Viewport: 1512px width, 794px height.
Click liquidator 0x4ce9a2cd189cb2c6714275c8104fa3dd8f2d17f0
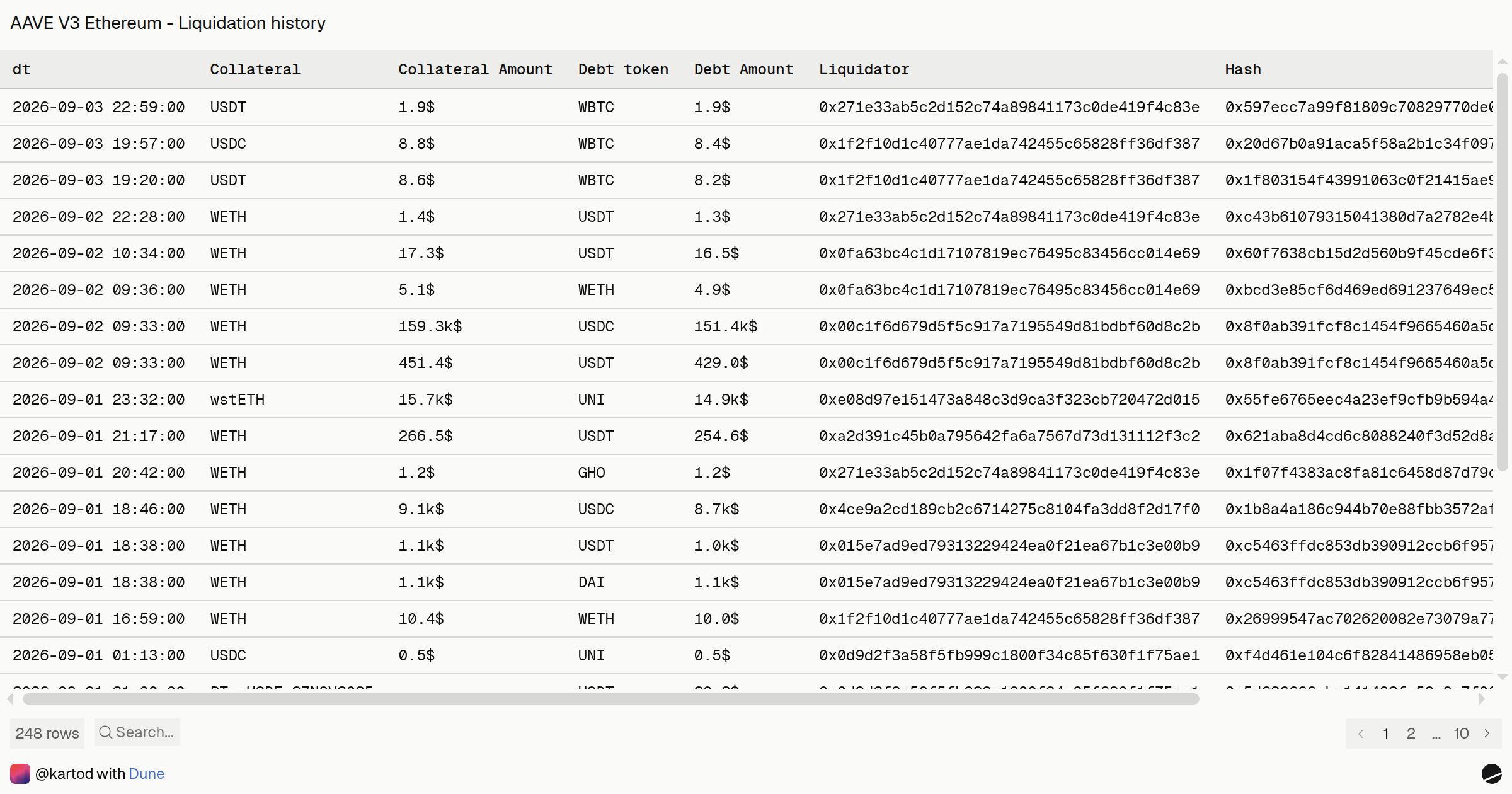pos(1009,509)
